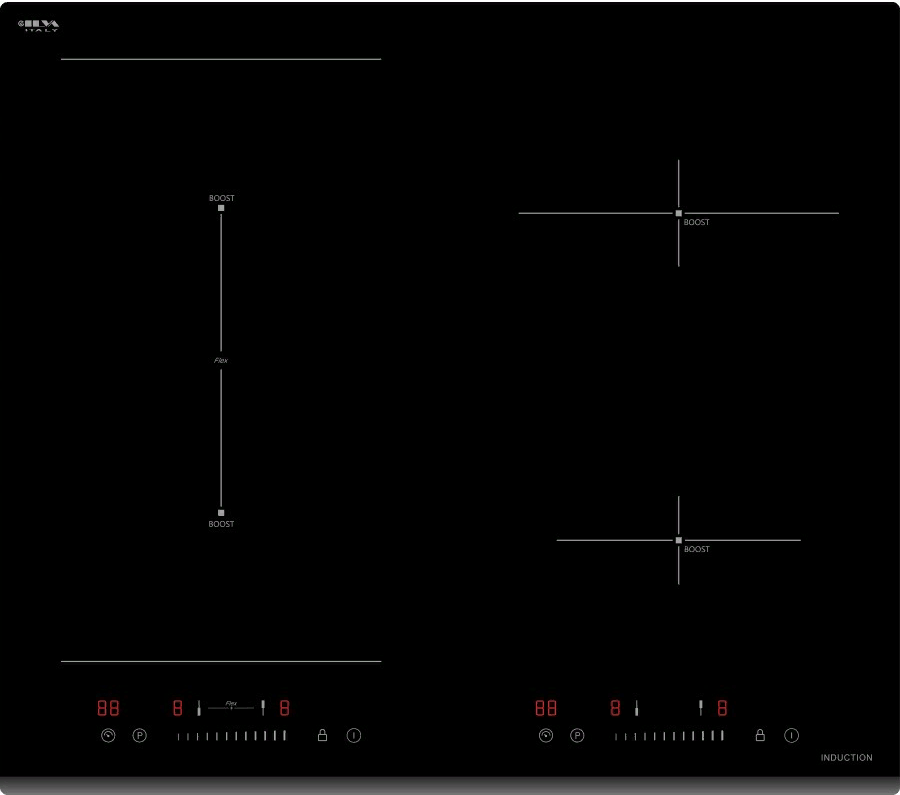Tap the left panel P boost button
This screenshot has height=795, width=900.
140,735
